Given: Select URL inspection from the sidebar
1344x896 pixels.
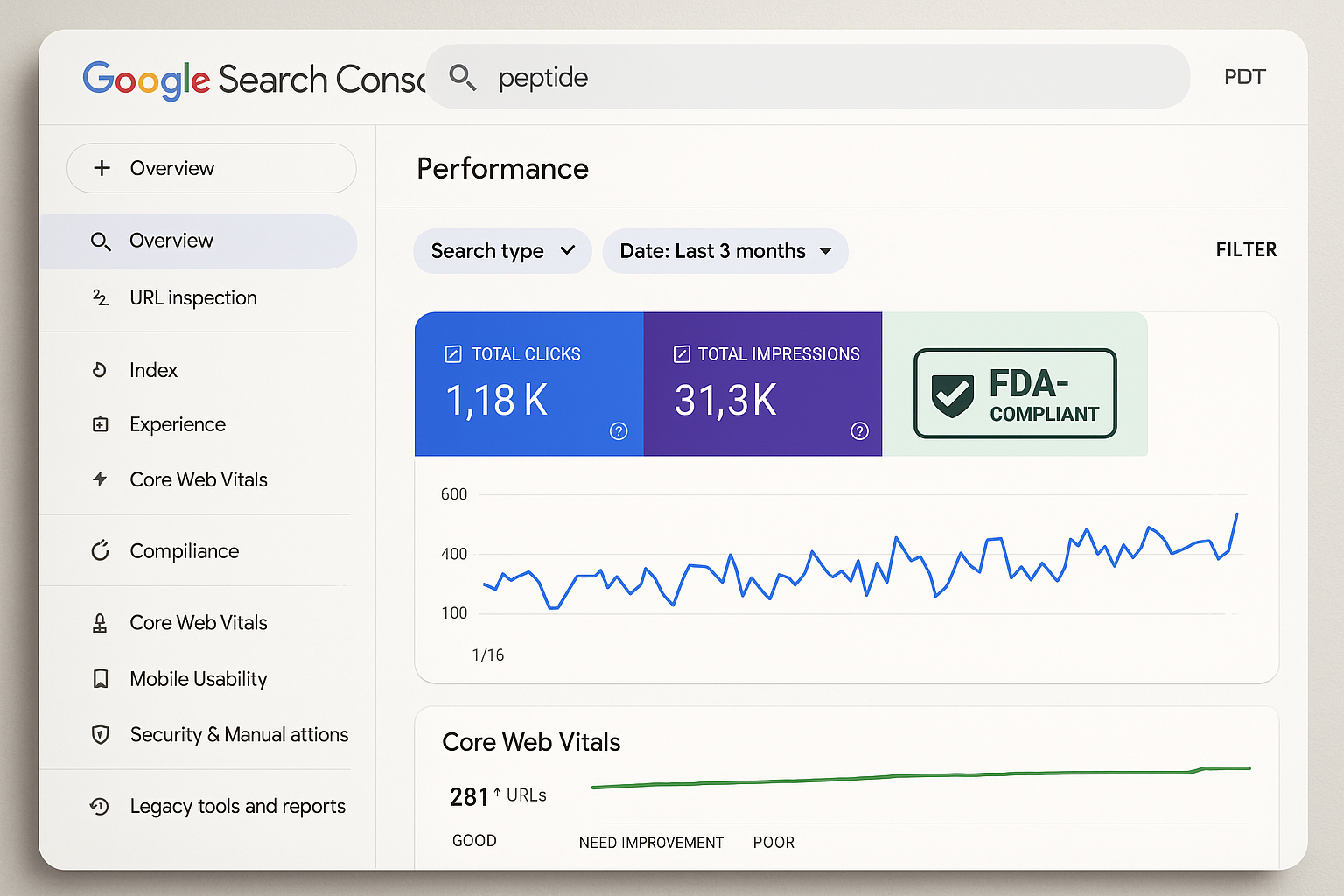Looking at the screenshot, I should 193,298.
